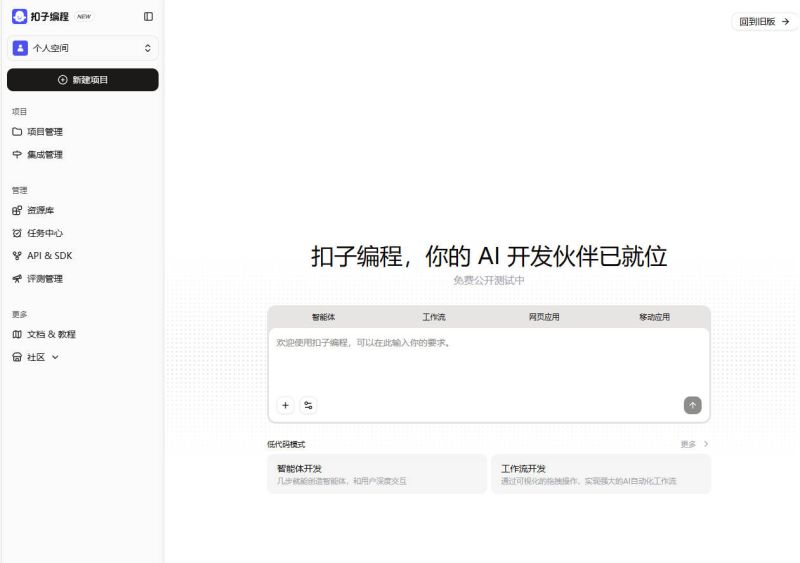The image size is (800, 563).
Task: Switch to the 移动应用 tab
Action: pos(655,317)
